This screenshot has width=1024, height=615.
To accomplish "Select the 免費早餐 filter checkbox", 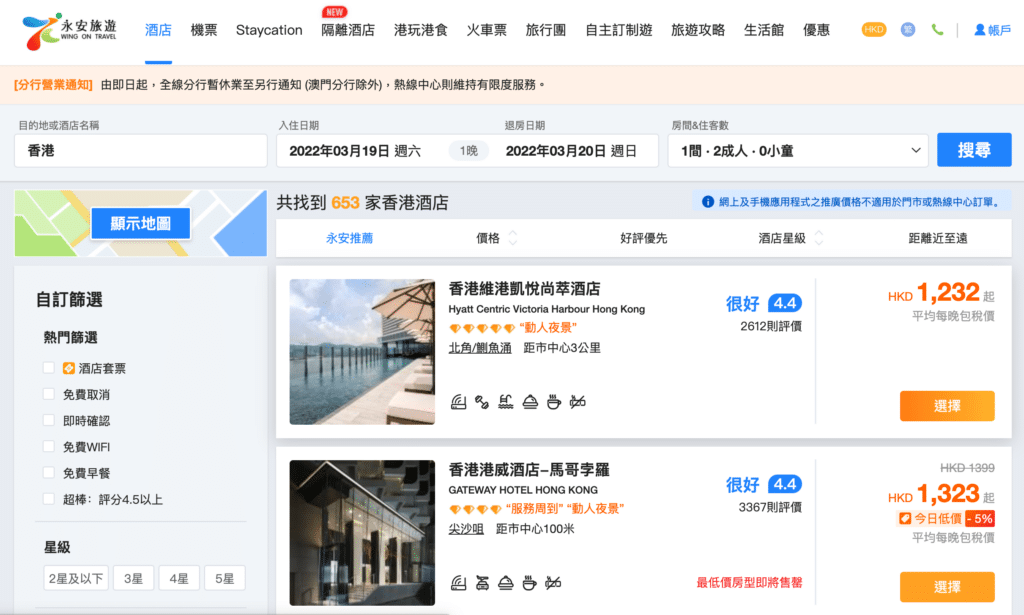I will 48,472.
